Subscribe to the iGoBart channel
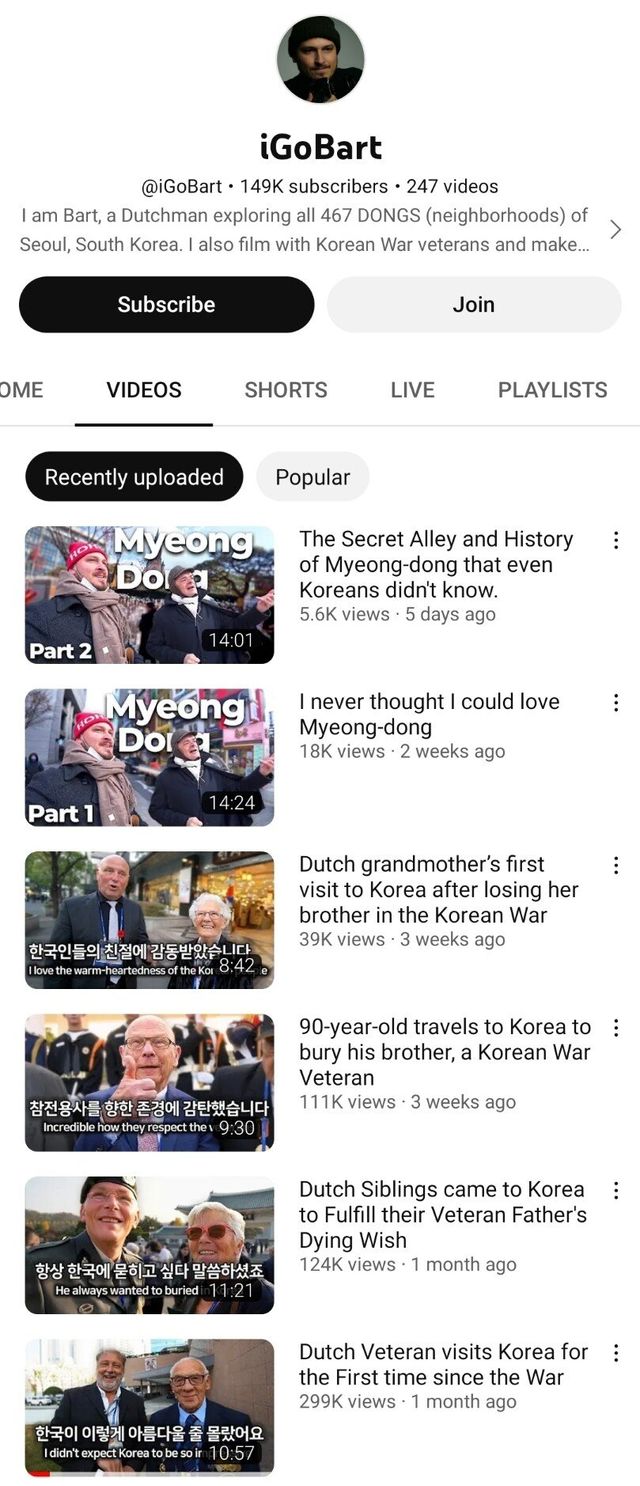The width and height of the screenshot is (640, 1486). pyautogui.click(x=166, y=304)
